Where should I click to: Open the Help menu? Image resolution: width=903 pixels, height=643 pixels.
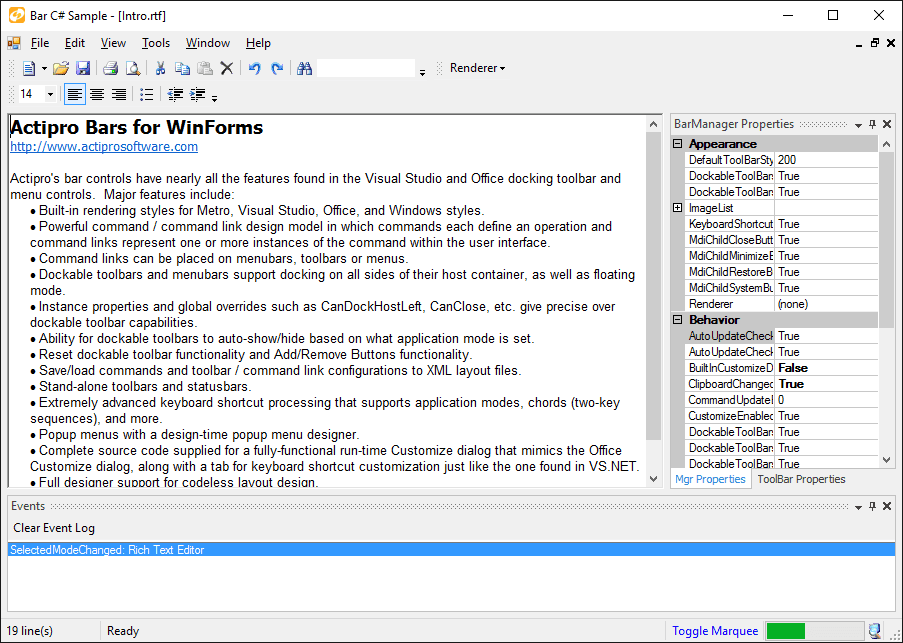coord(258,43)
